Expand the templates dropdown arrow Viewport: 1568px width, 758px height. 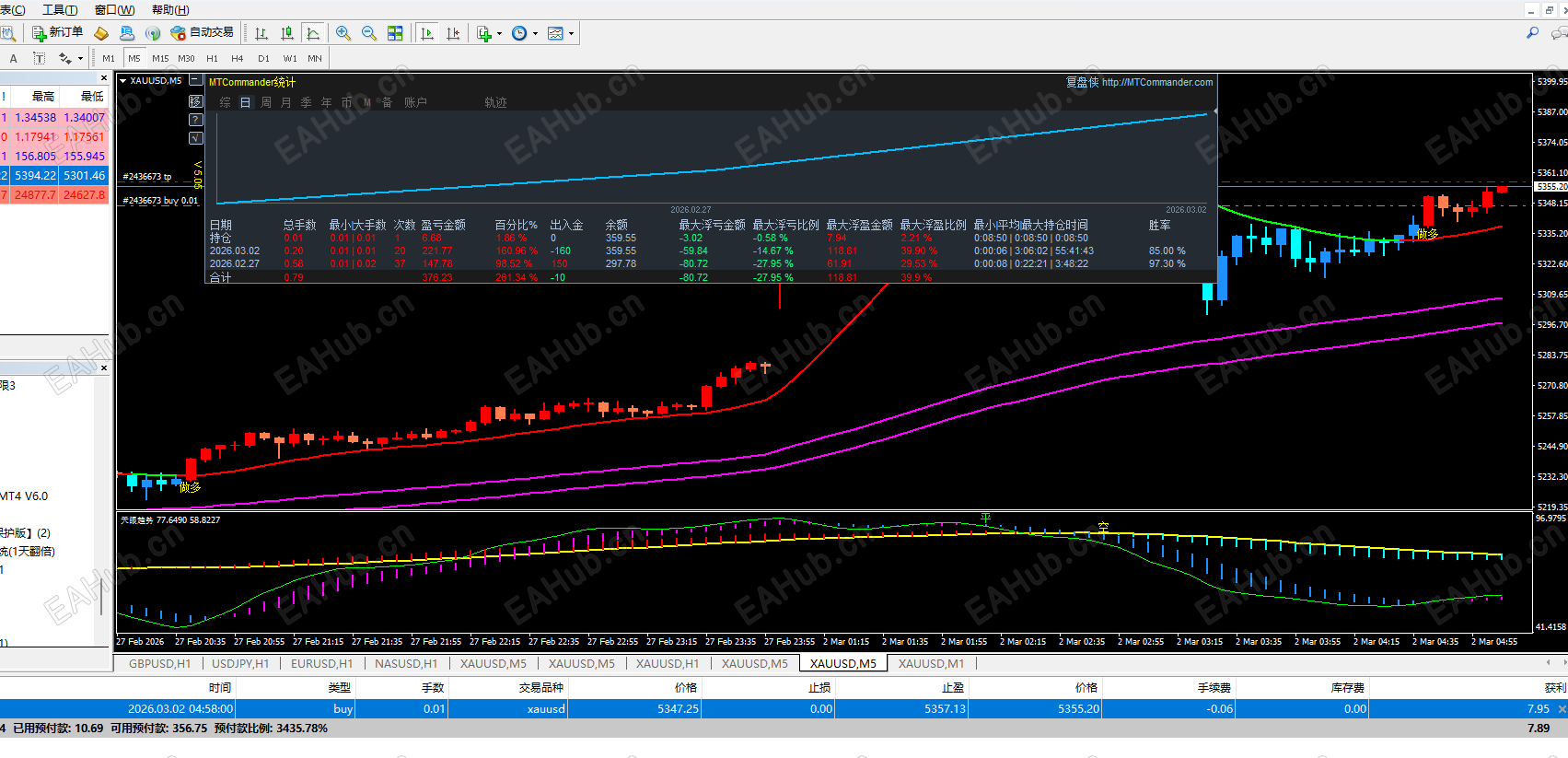click(x=571, y=33)
